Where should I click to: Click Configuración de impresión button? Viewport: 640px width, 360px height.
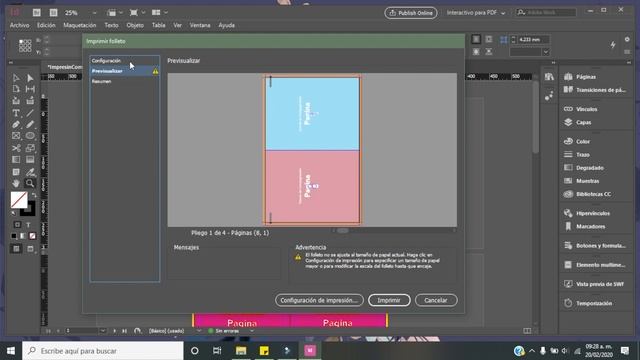[x=319, y=300]
